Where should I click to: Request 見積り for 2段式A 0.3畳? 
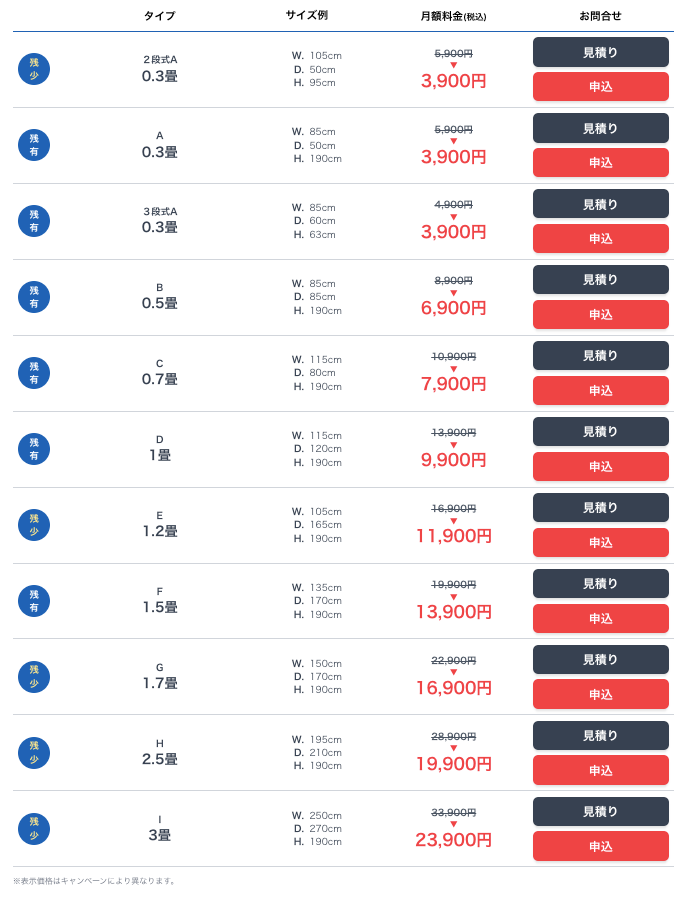[x=601, y=52]
